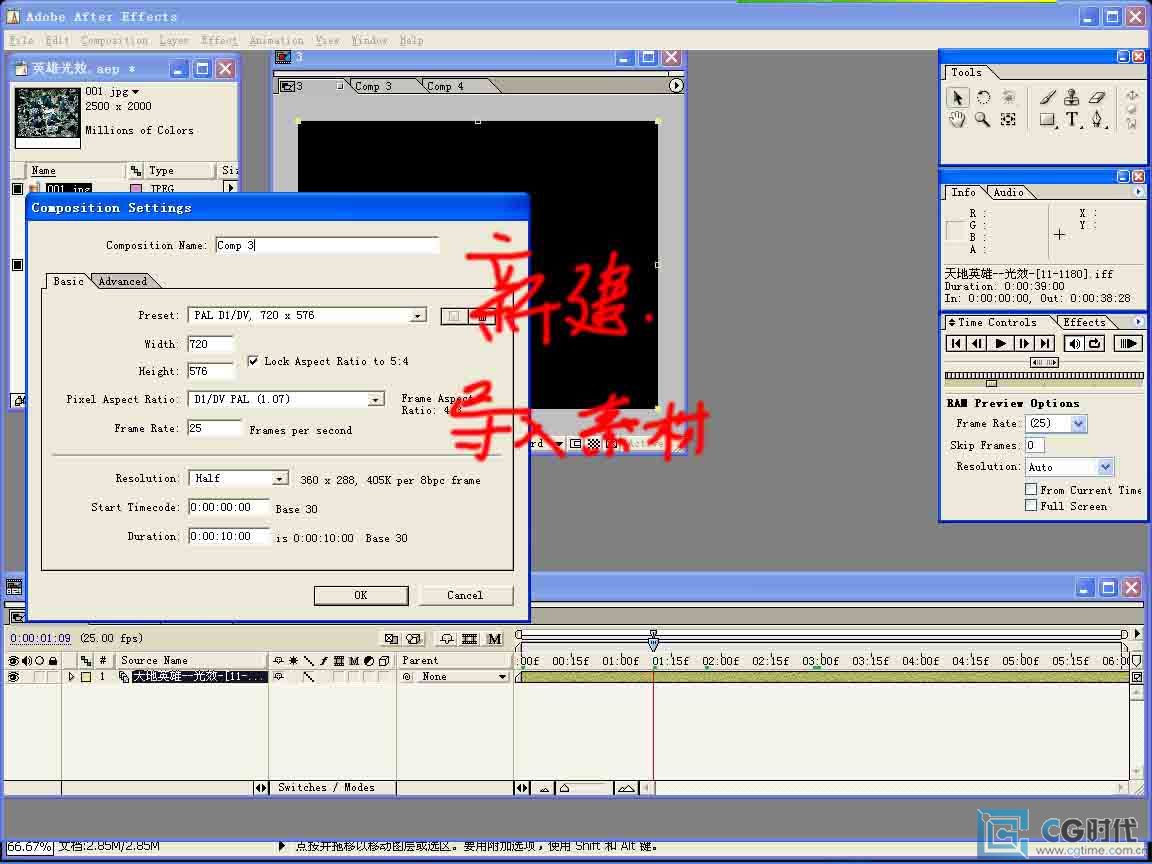1152x864 pixels.
Task: Go to first frame in Time Controls
Action: (956, 343)
